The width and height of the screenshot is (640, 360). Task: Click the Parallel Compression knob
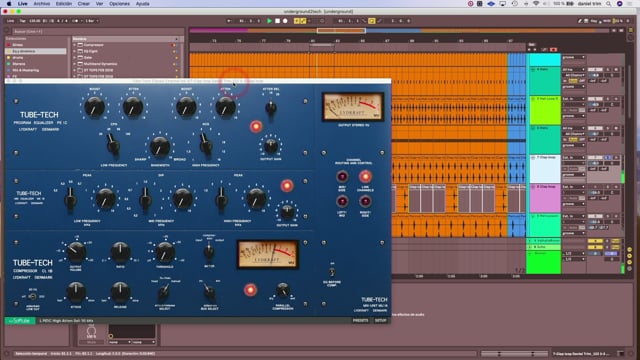point(282,290)
